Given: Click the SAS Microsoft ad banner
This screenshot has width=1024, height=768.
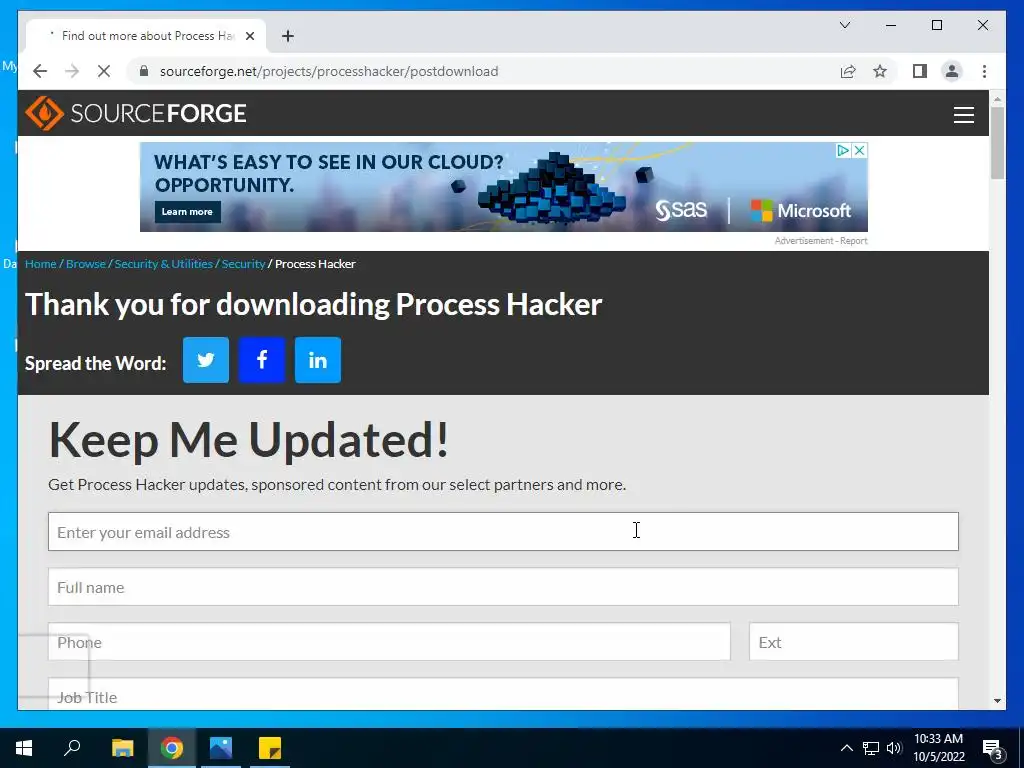Looking at the screenshot, I should pyautogui.click(x=504, y=187).
